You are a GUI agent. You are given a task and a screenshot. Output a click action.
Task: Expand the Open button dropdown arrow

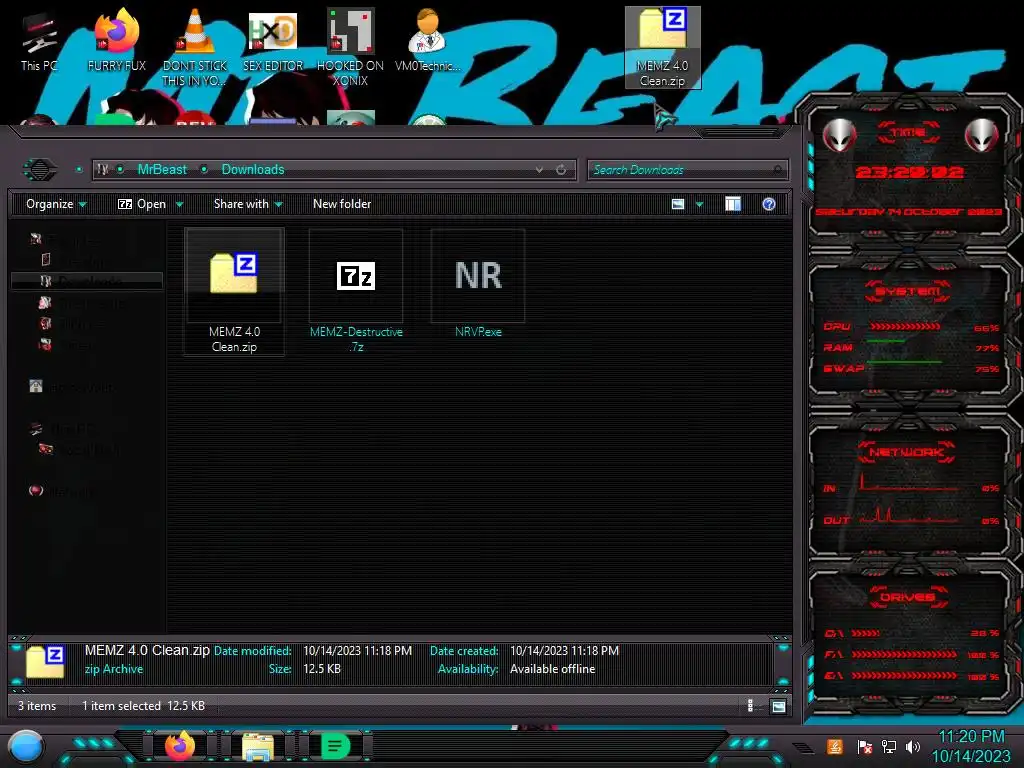180,204
